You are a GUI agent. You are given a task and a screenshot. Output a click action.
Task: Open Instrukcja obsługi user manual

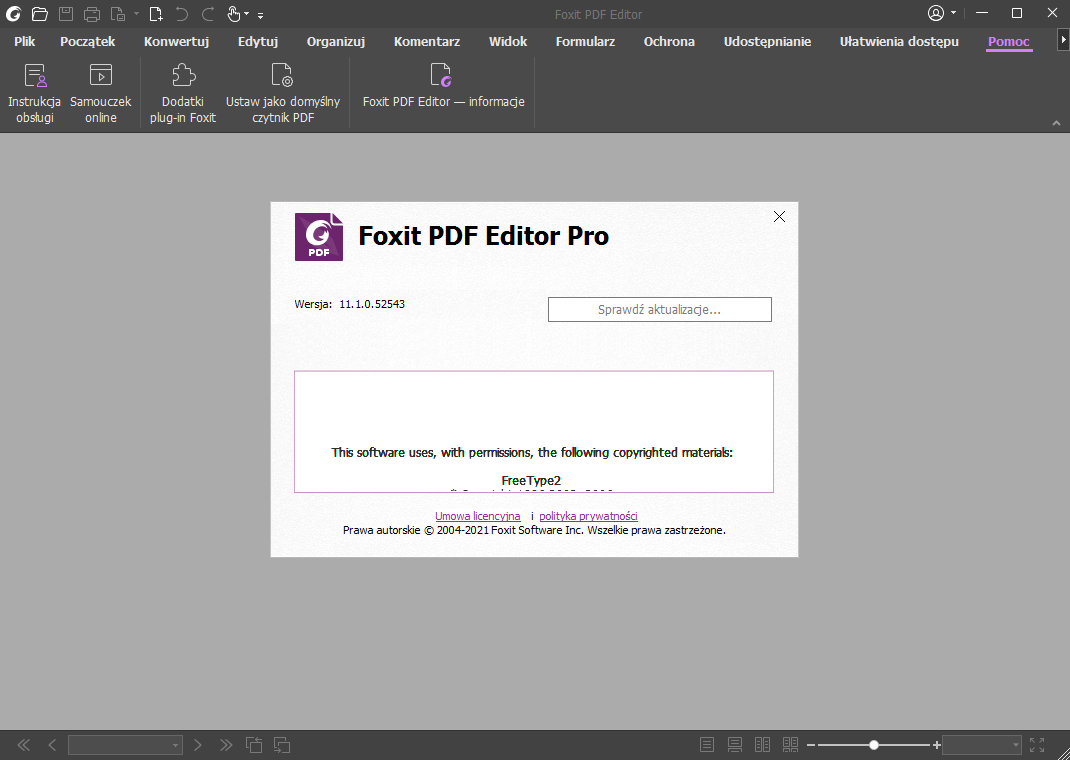tap(35, 93)
